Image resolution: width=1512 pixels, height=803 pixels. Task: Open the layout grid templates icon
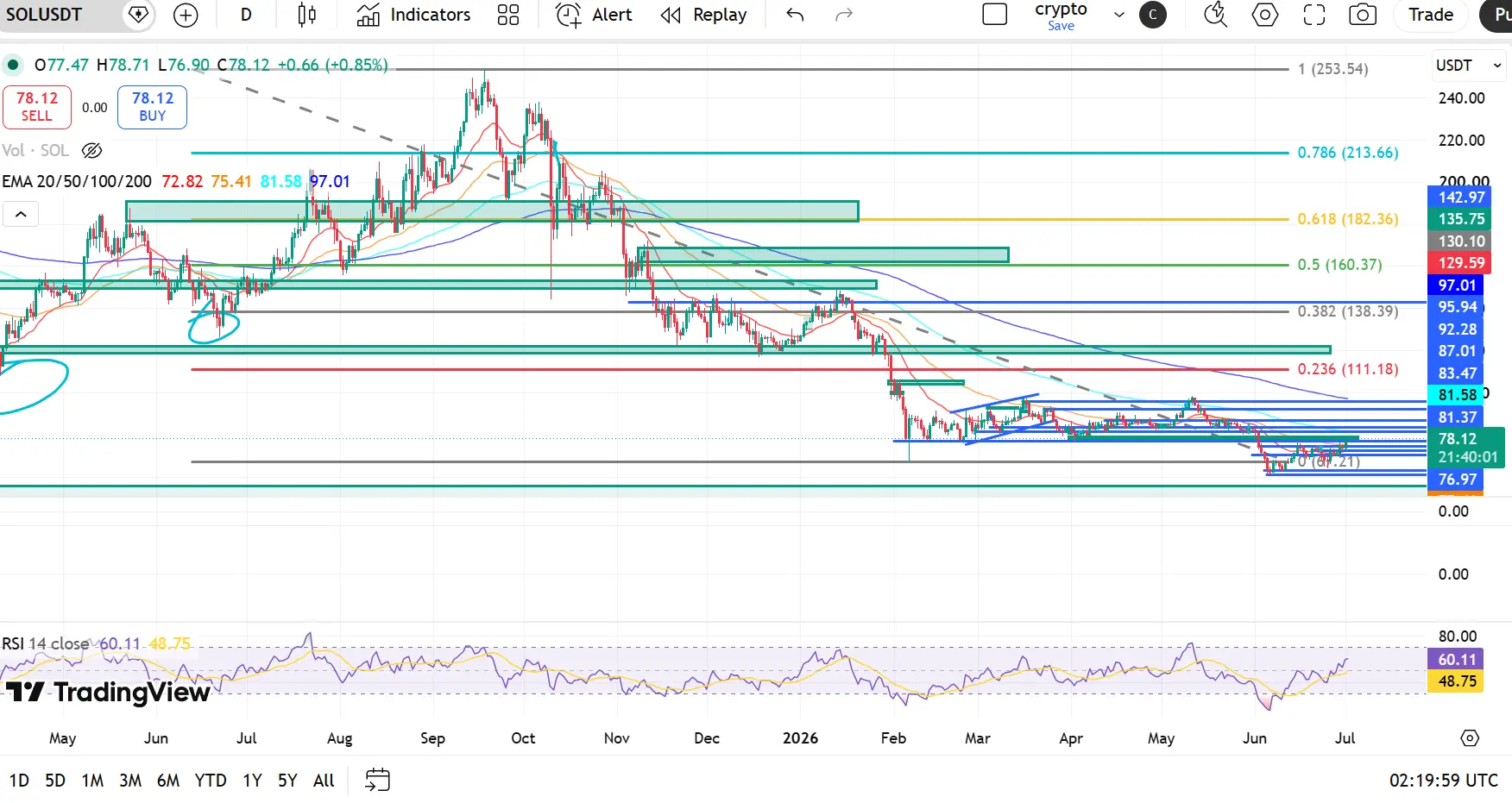[x=508, y=15]
